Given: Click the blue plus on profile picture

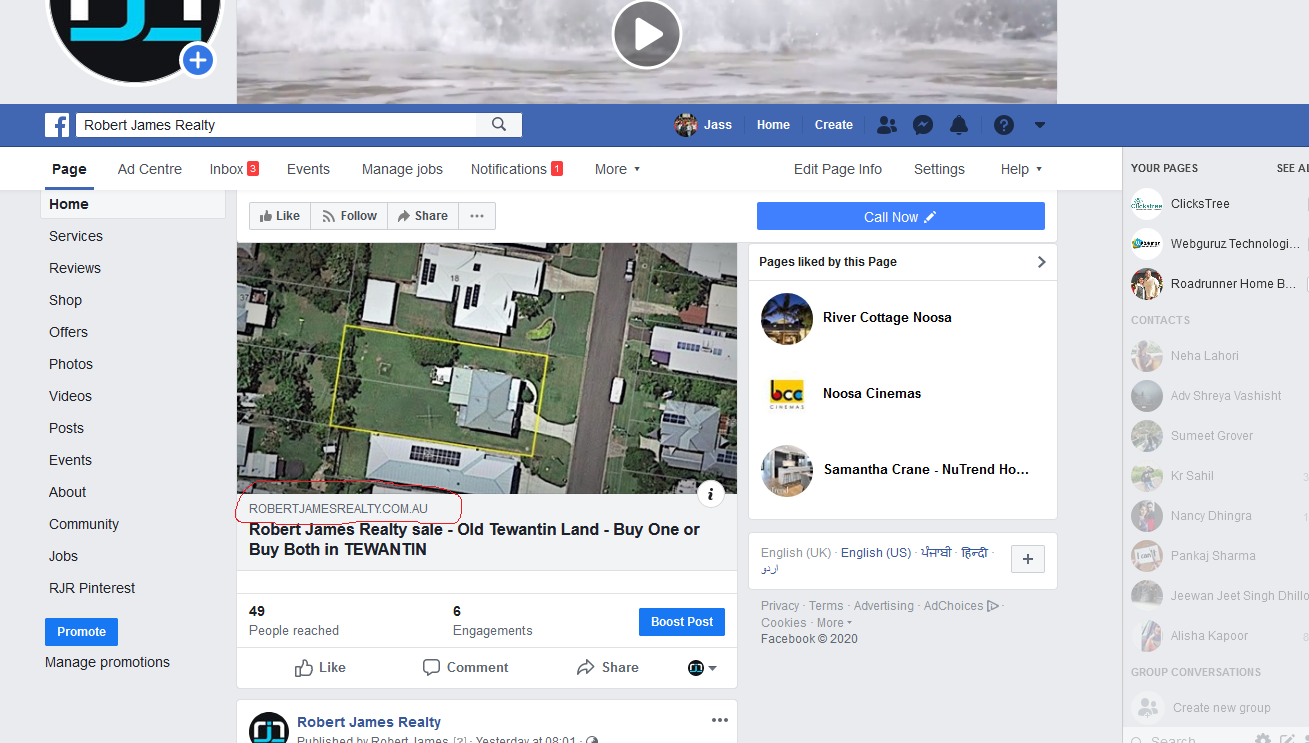Looking at the screenshot, I should pos(197,60).
